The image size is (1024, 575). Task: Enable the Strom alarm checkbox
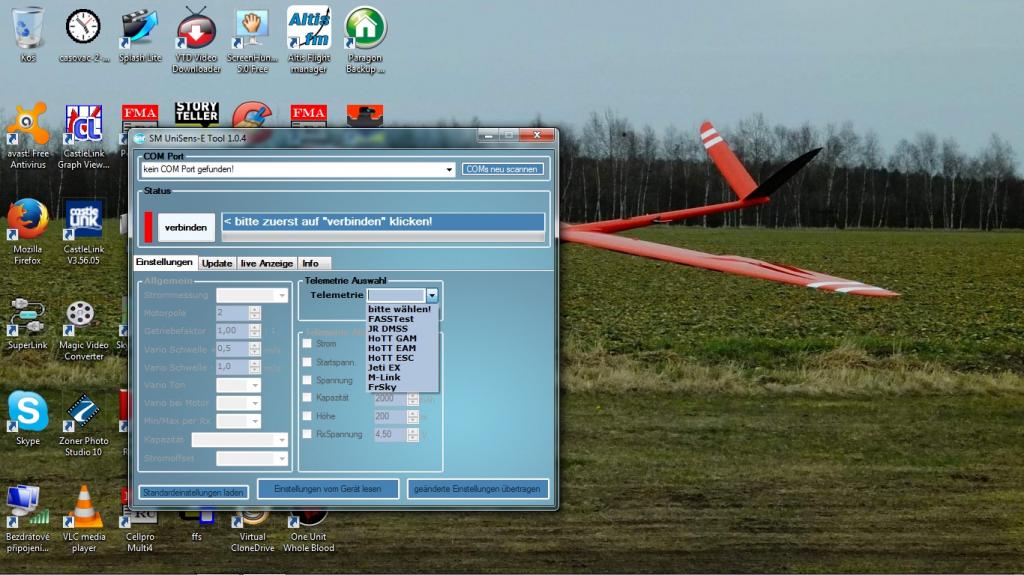(x=307, y=344)
